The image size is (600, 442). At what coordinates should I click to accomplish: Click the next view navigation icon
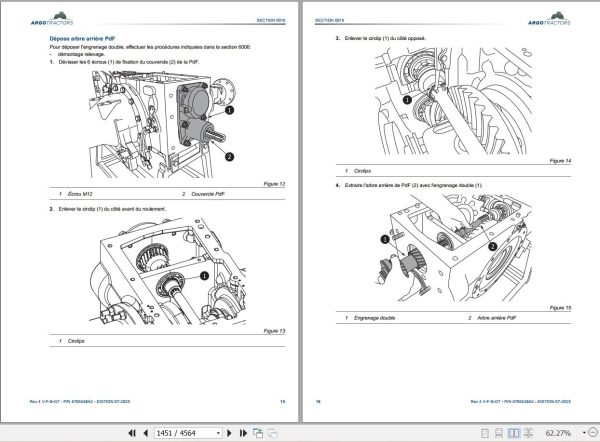(272, 433)
